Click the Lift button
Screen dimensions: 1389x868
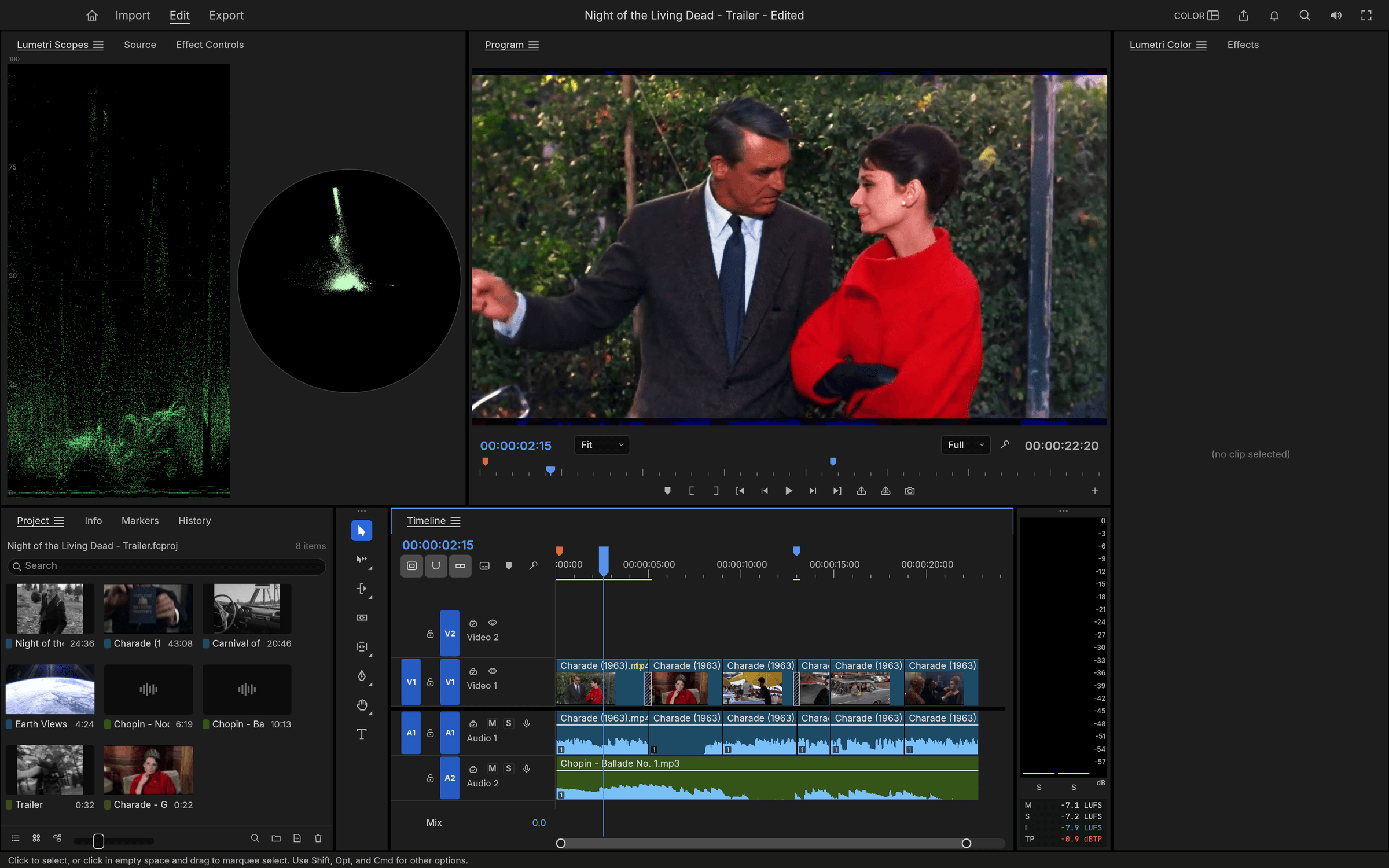861,491
